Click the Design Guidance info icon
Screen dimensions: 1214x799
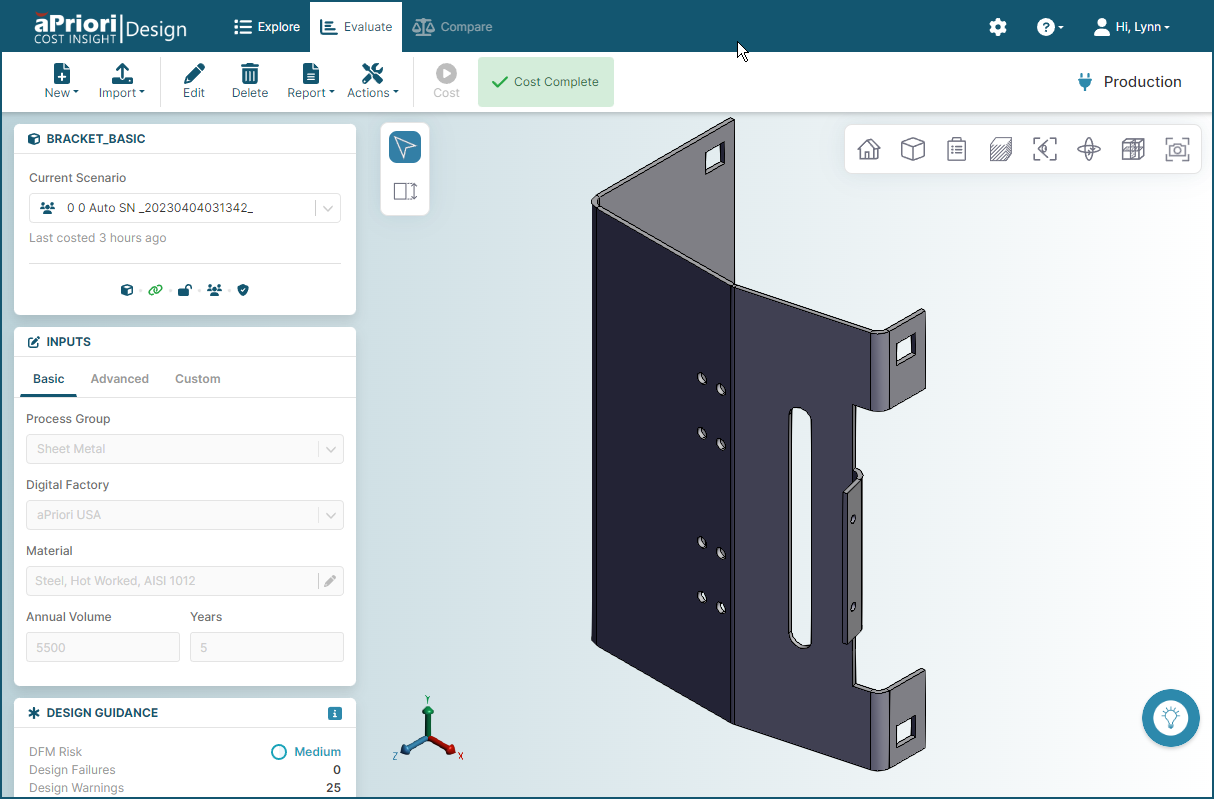[335, 713]
